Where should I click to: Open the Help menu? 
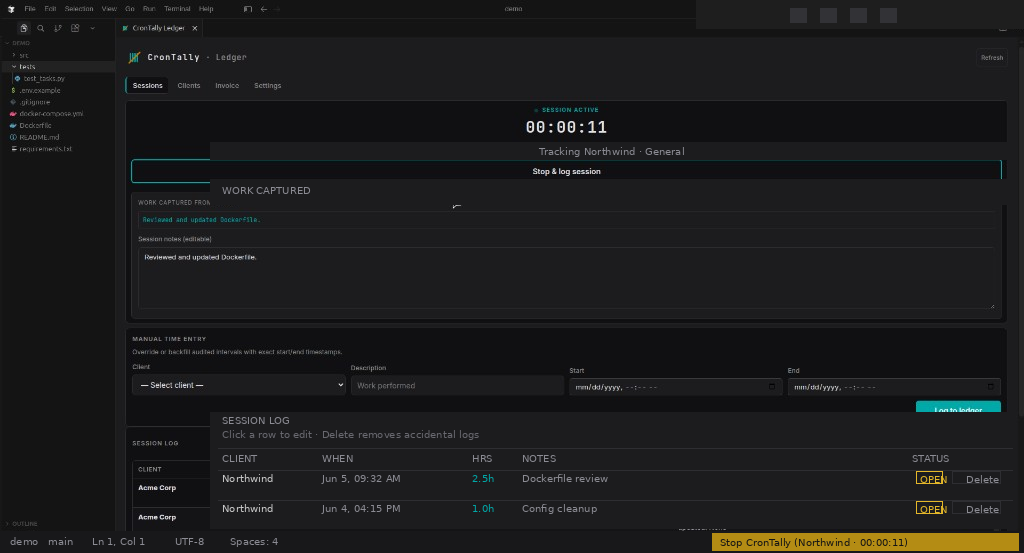(206, 9)
